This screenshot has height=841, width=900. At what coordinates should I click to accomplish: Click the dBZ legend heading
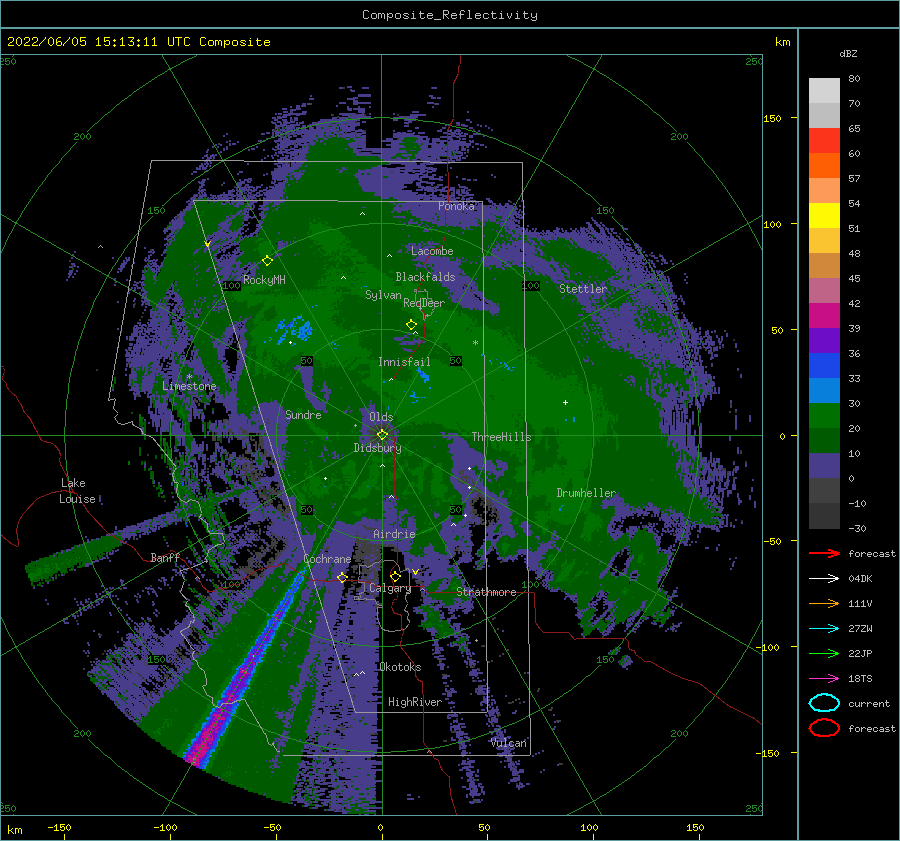click(848, 53)
